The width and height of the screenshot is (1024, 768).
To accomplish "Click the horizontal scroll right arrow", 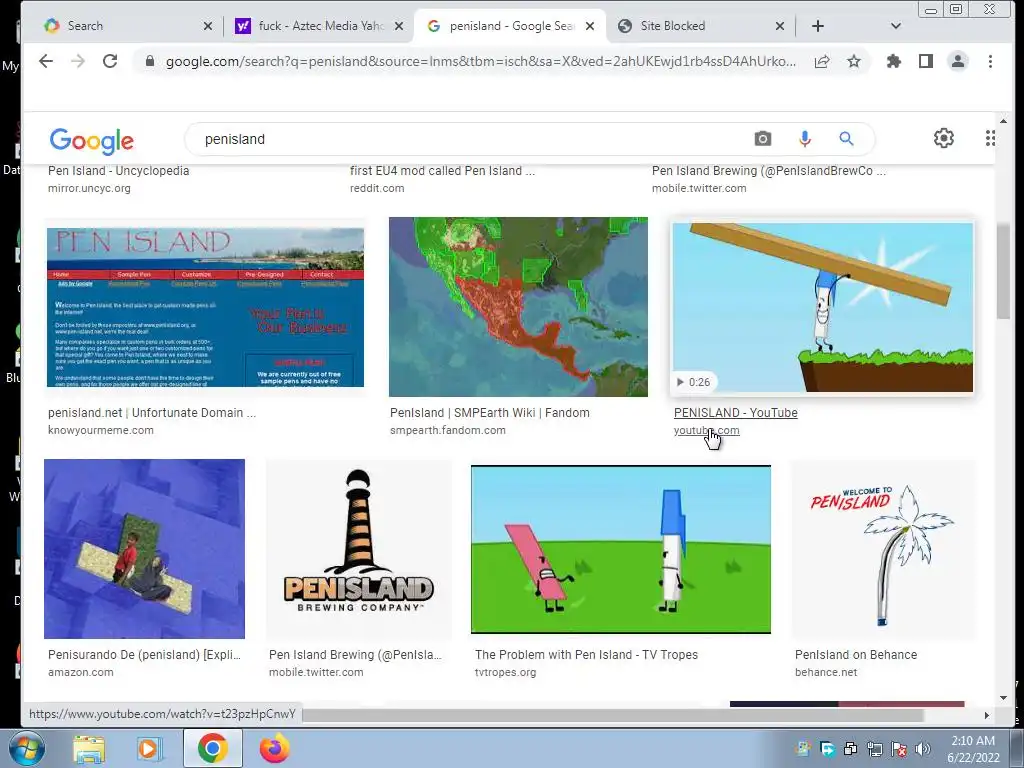I will tap(986, 715).
